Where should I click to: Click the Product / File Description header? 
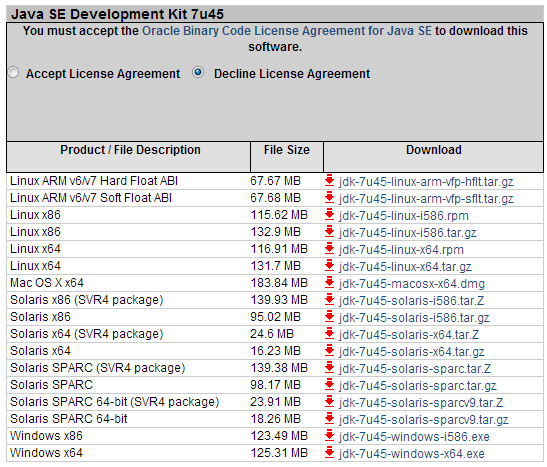[130, 150]
